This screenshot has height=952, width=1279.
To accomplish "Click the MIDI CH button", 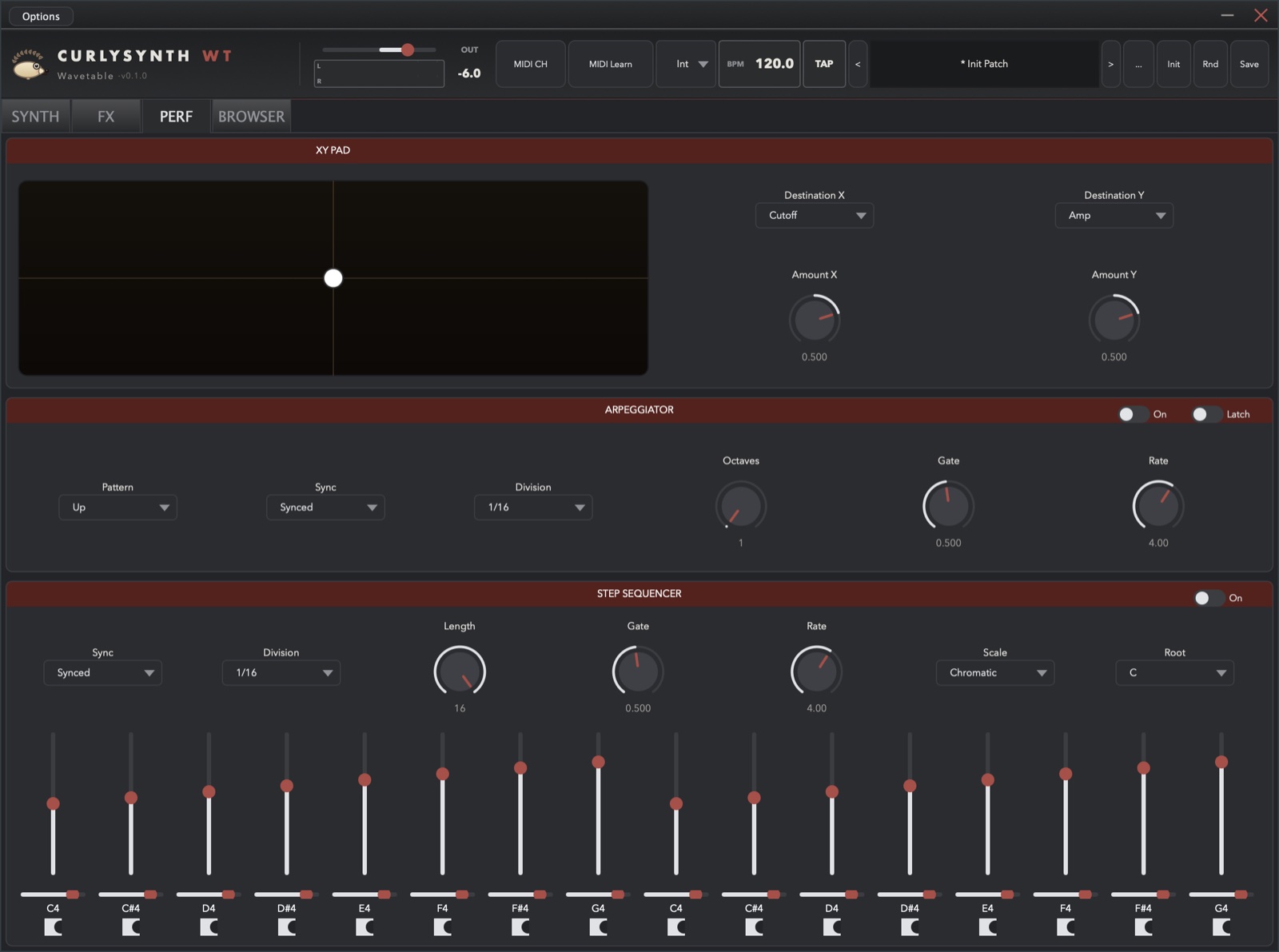I will tap(531, 64).
